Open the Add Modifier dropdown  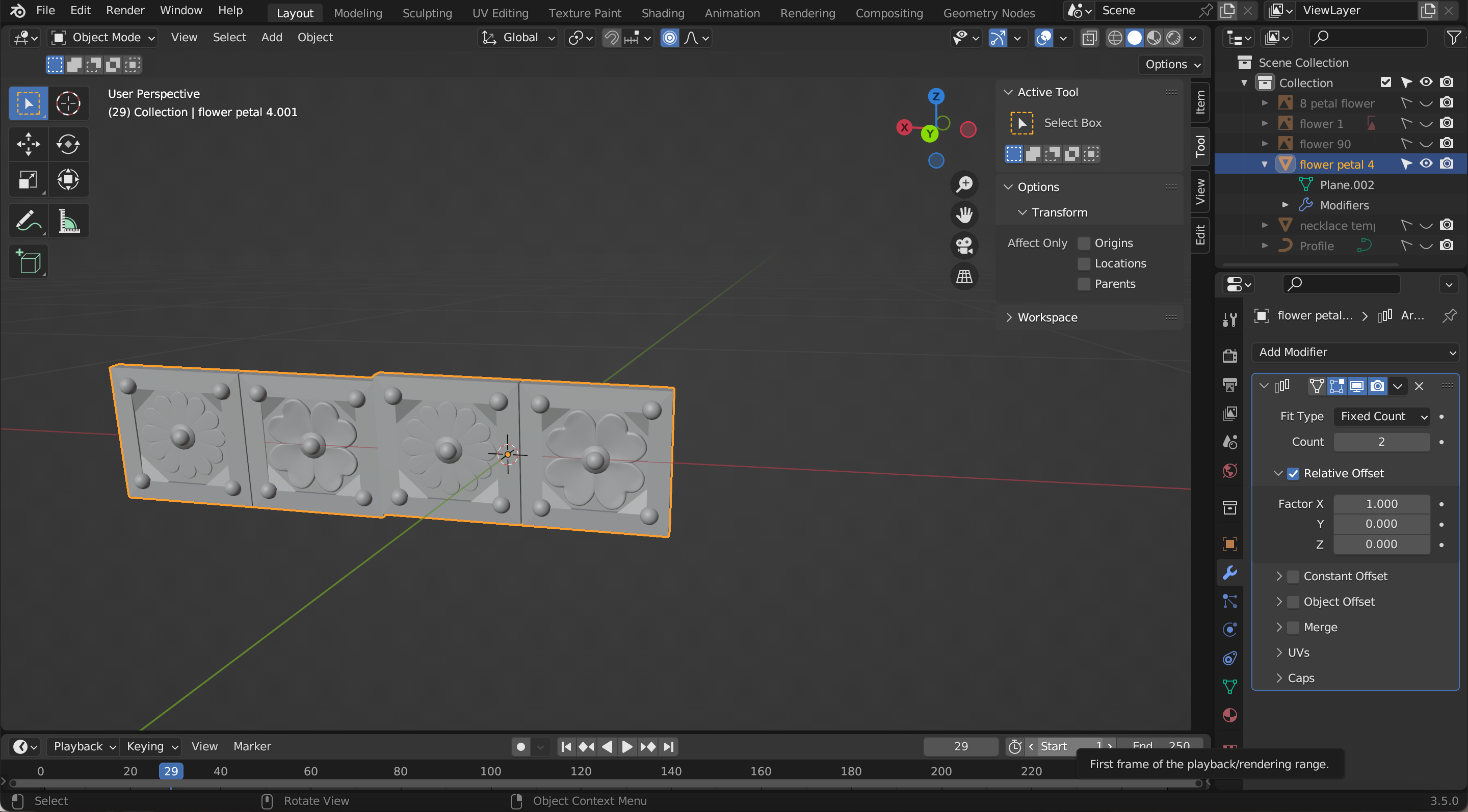pos(1355,353)
